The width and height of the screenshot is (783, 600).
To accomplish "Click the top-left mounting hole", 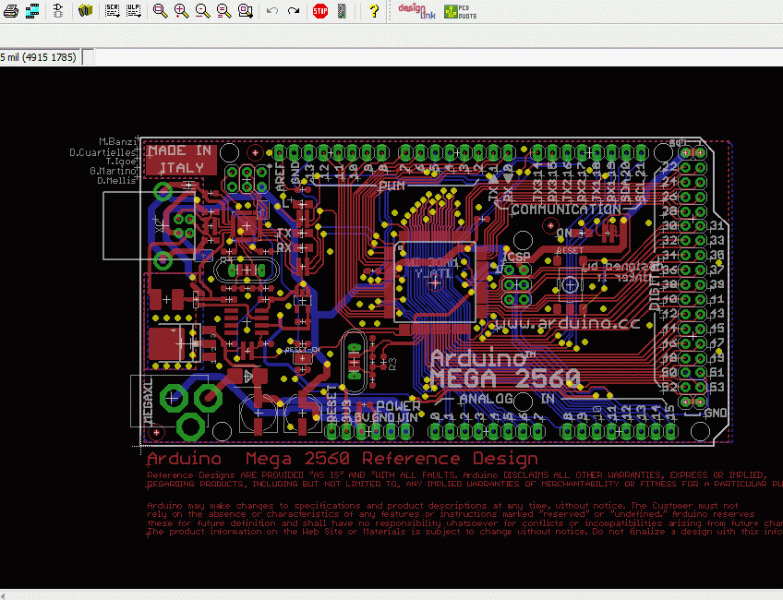I will tap(230, 153).
